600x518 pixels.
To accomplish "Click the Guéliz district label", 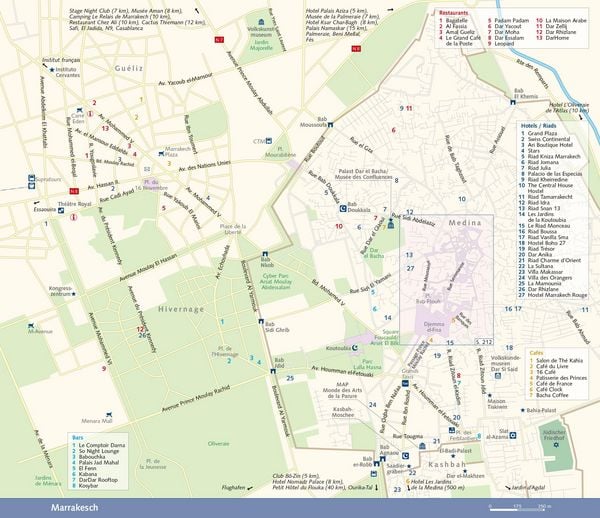I will pos(129,68).
